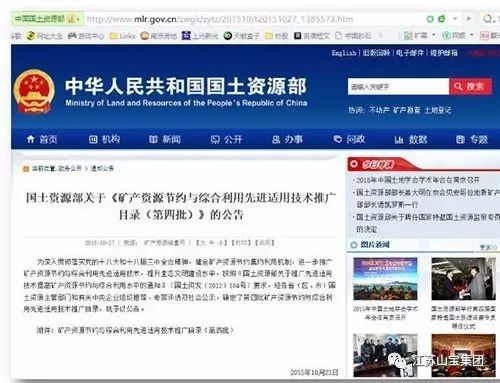
Task: Click the 通知公告 breadcrumb link
Action: (102, 168)
